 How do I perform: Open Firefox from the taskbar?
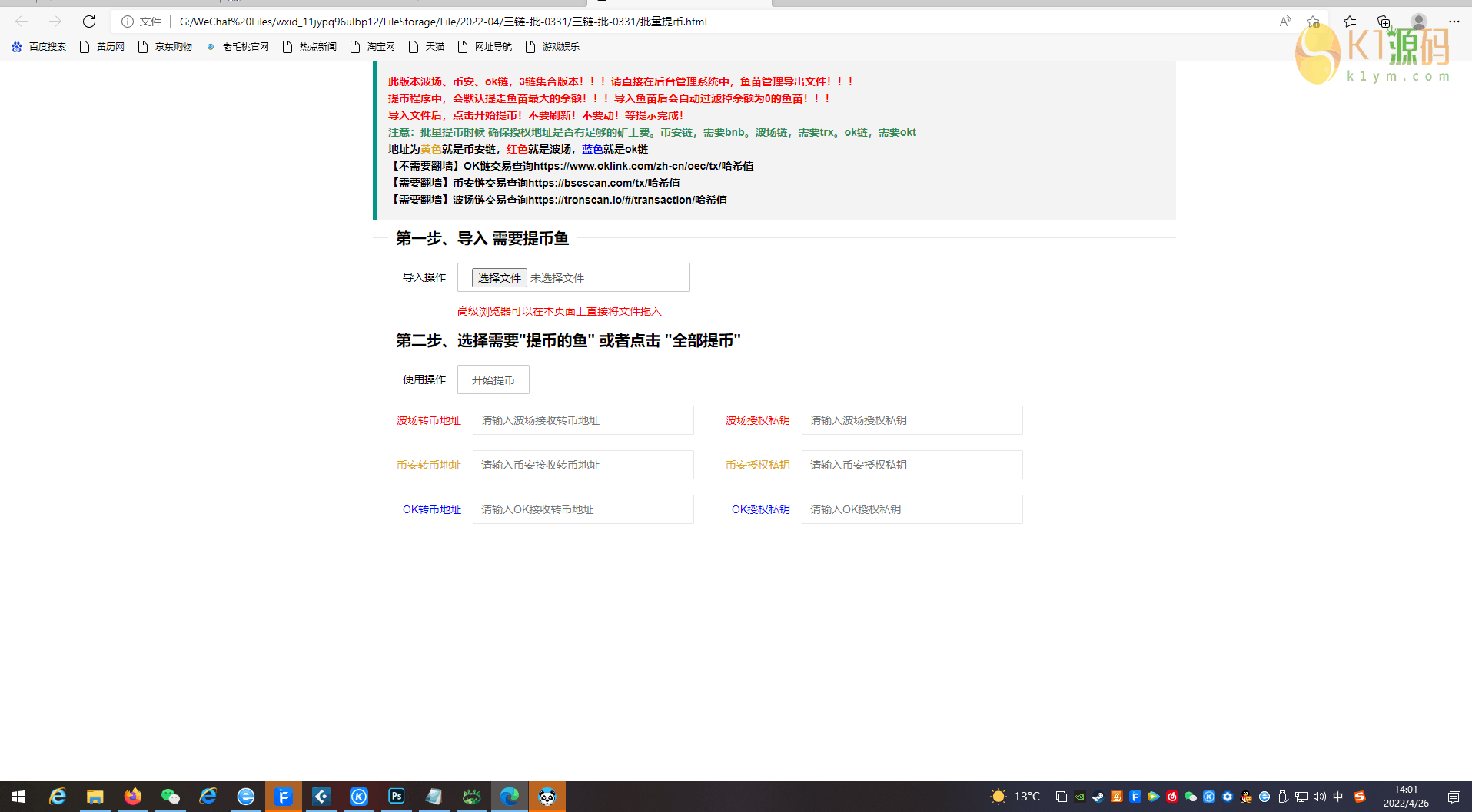[x=133, y=797]
